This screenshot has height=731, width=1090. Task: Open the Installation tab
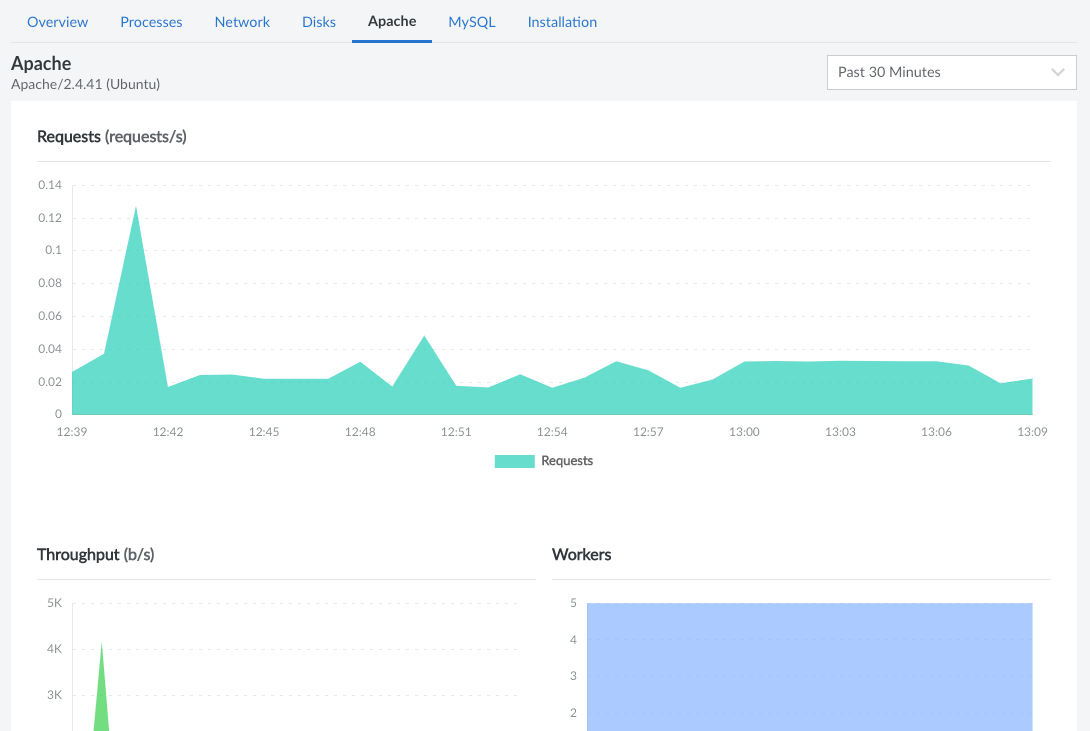pos(562,21)
